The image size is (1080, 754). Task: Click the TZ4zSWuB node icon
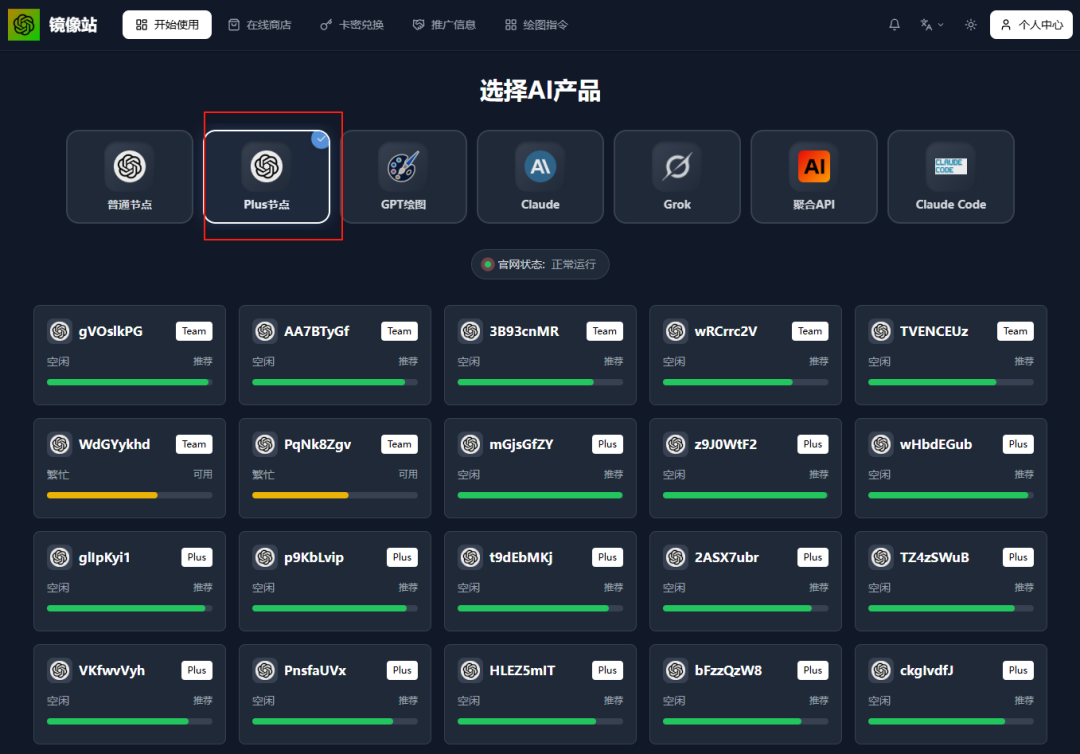(881, 557)
